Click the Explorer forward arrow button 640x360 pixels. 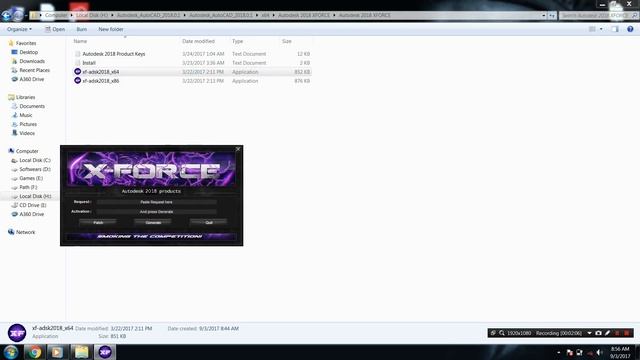pyautogui.click(x=18, y=16)
